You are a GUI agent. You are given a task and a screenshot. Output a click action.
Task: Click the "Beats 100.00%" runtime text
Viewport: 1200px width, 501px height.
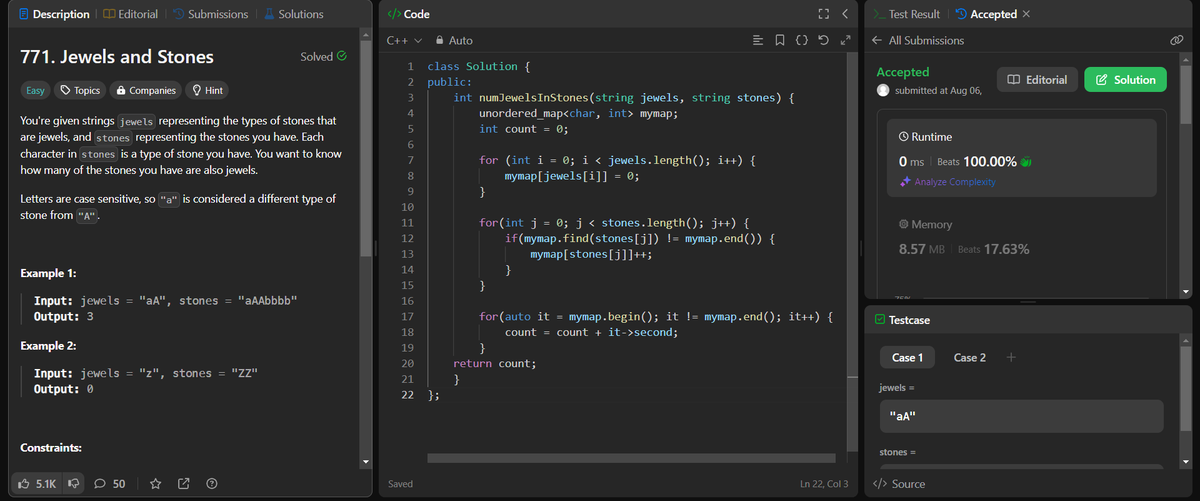979,161
